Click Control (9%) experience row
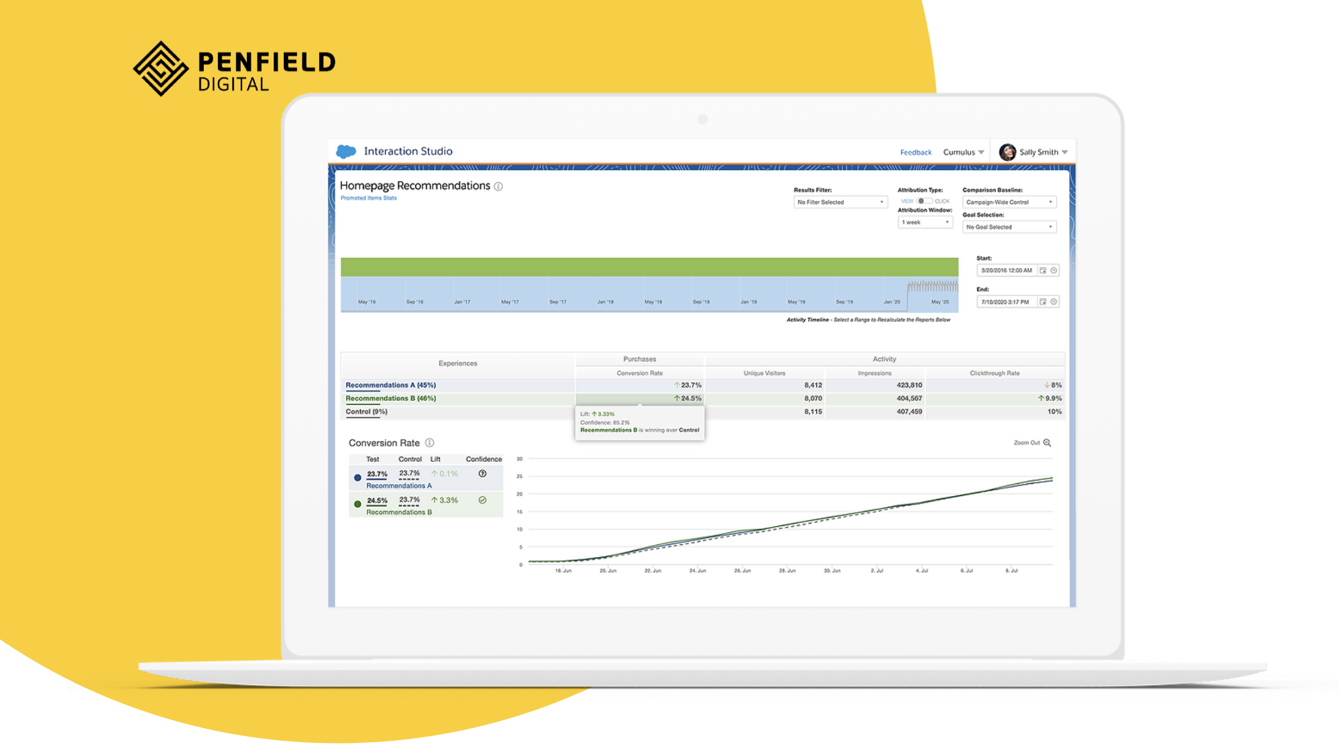This screenshot has width=1344, height=756. (x=702, y=412)
